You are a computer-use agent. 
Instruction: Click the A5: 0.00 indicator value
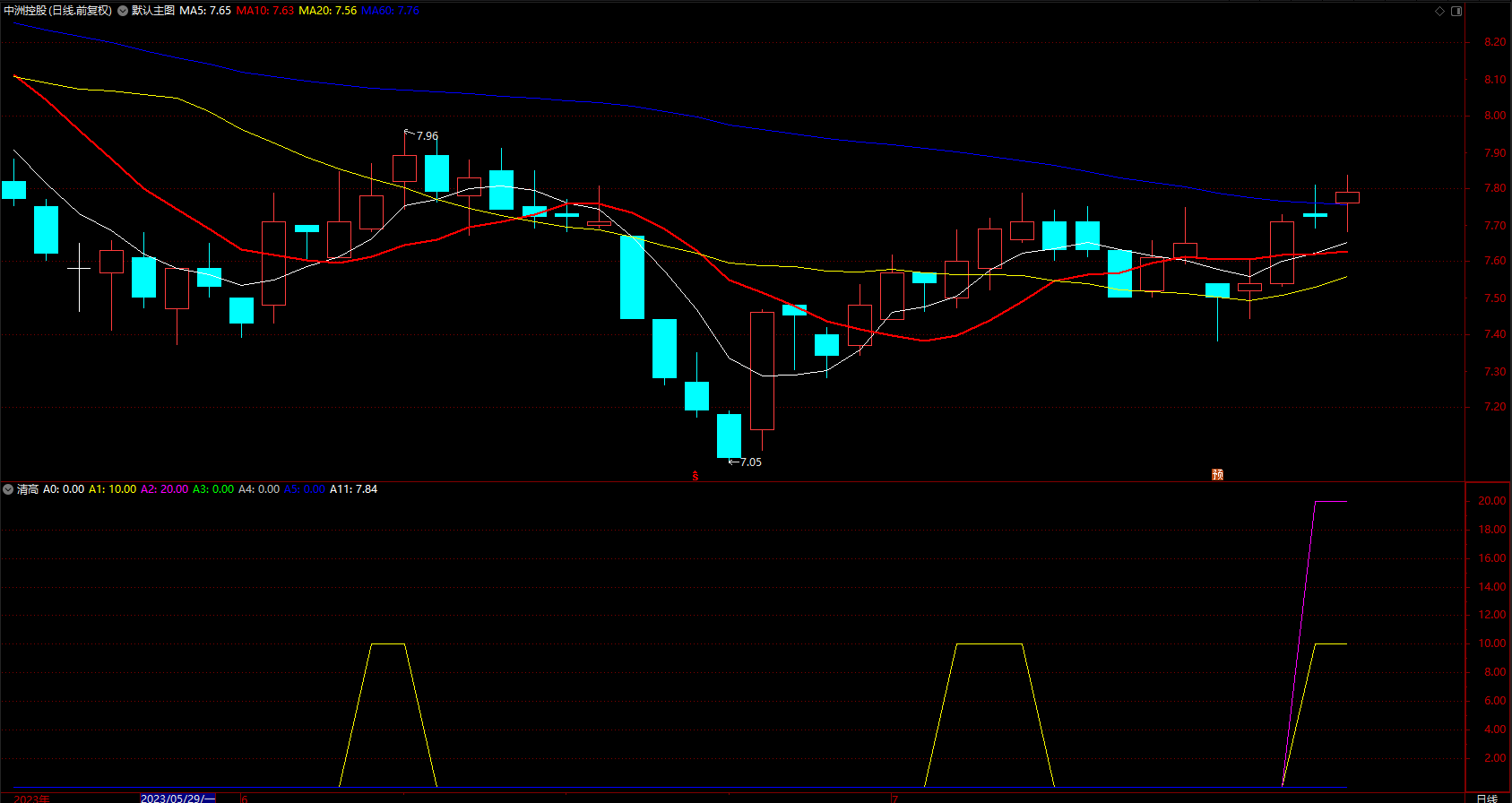pos(305,489)
